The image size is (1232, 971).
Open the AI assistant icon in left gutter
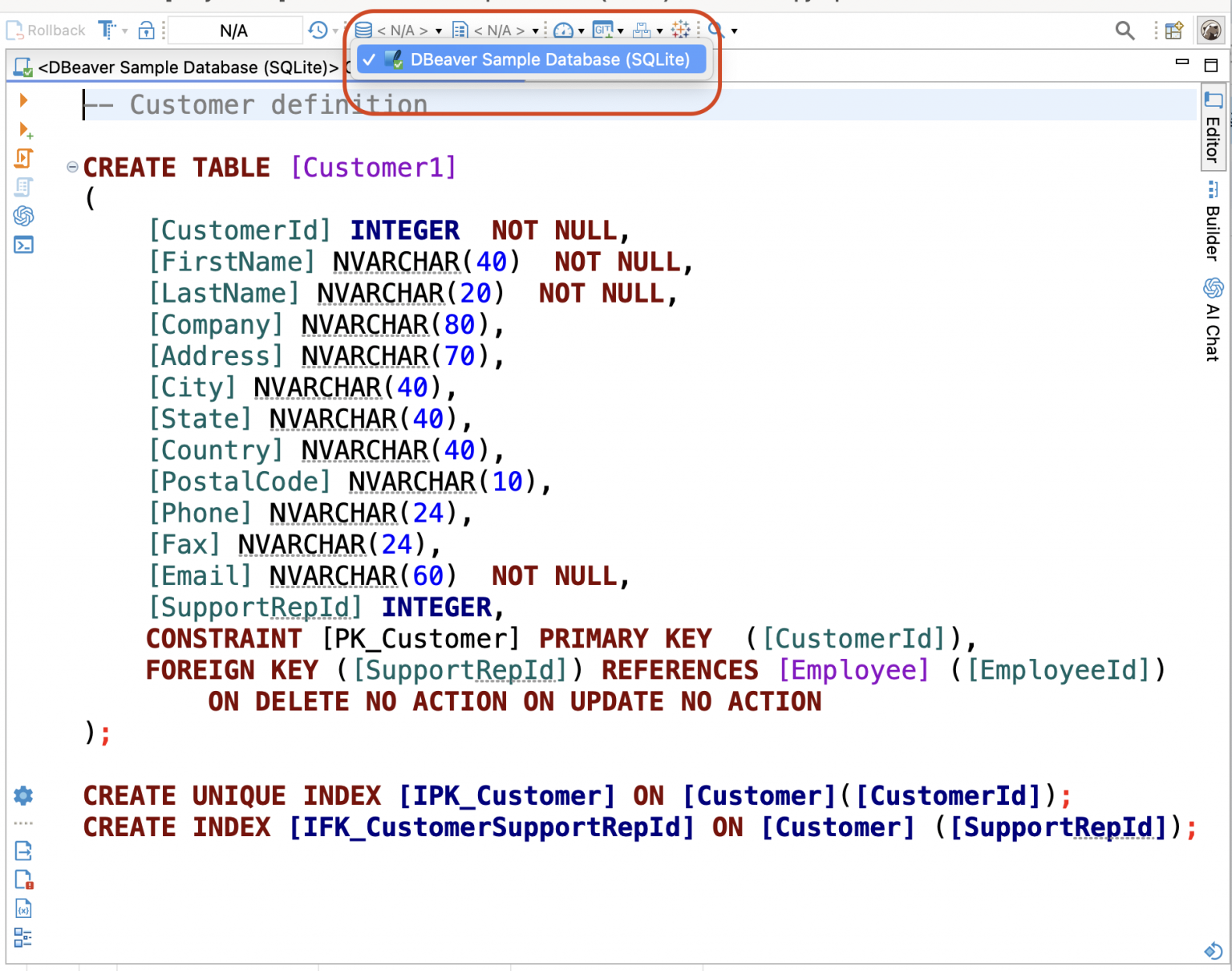tap(23, 216)
